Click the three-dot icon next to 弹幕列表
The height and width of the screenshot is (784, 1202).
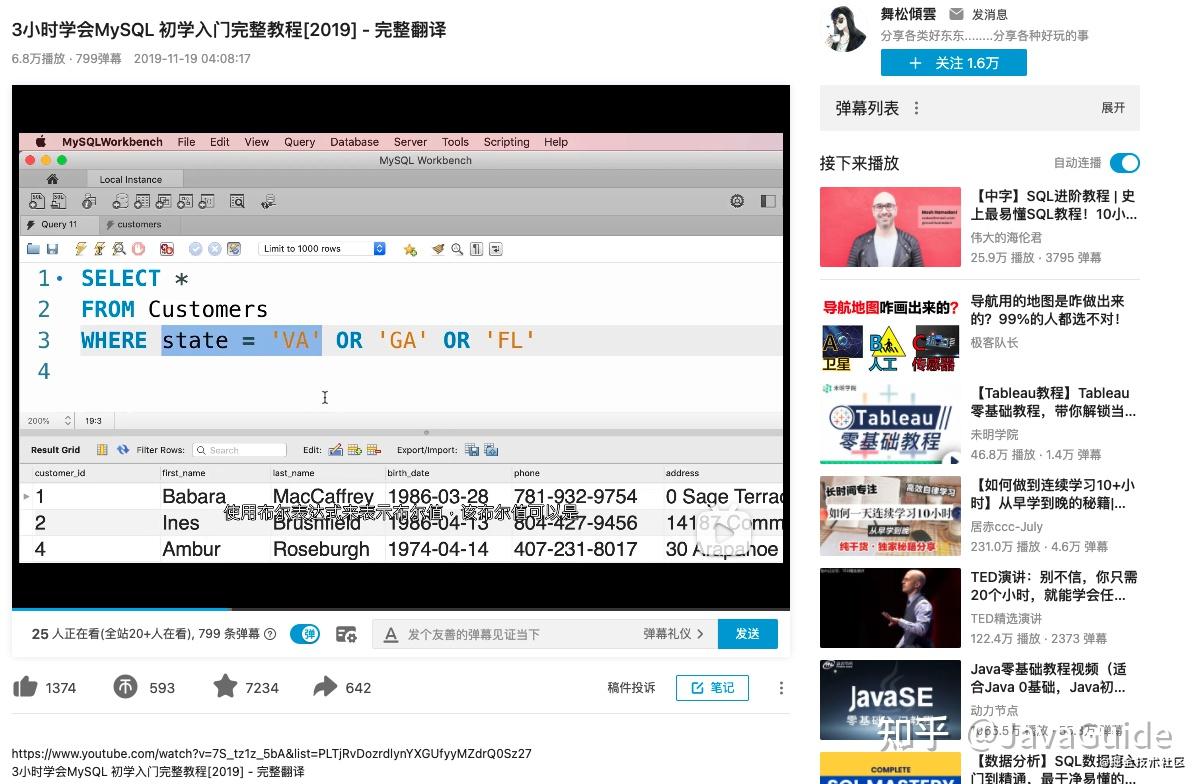tap(916, 108)
